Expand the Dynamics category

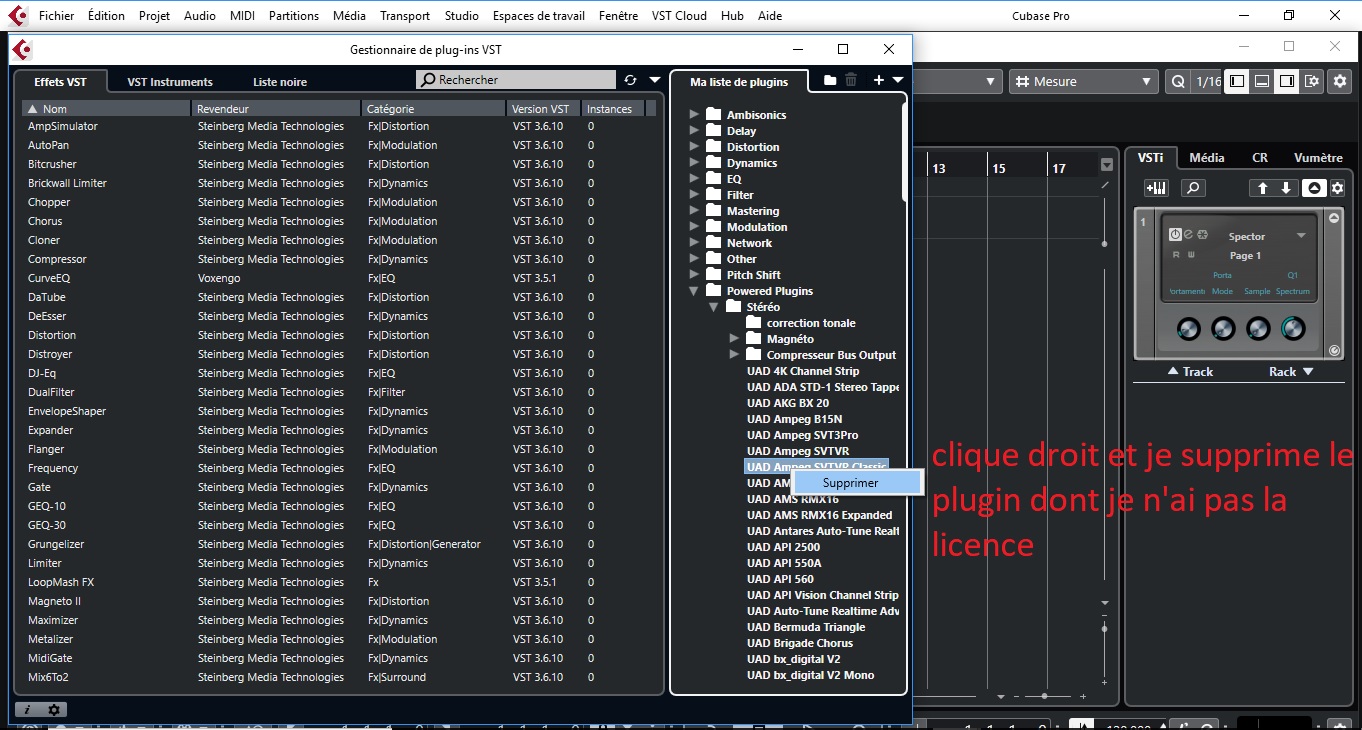tap(694, 162)
